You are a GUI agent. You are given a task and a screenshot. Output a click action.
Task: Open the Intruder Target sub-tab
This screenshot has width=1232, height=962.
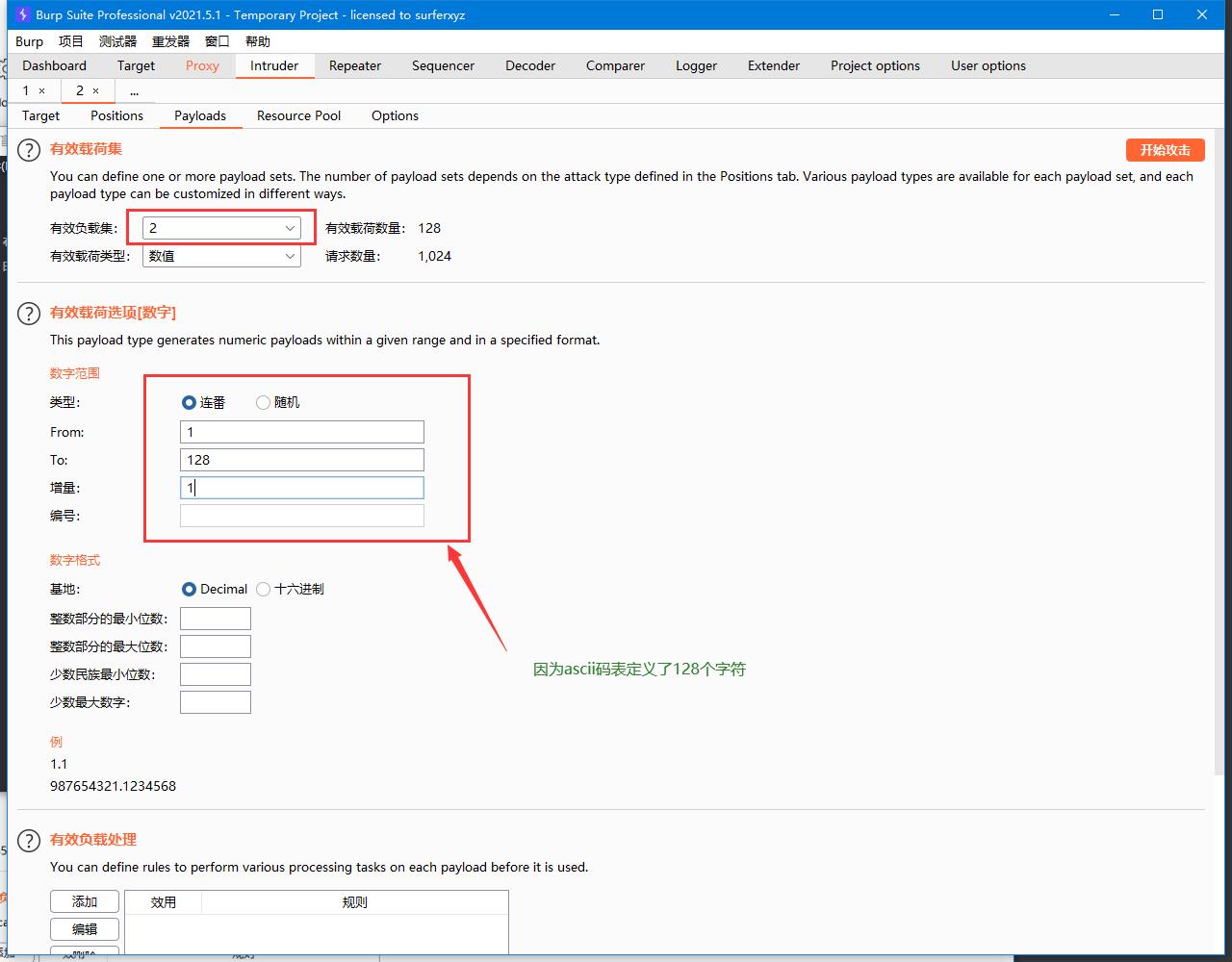tap(40, 115)
